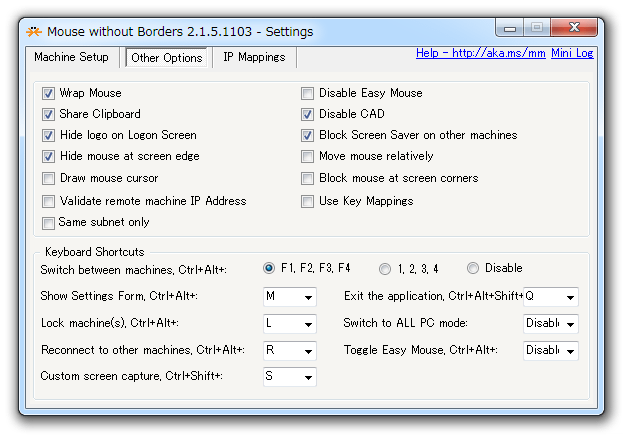Enable Draw mouse cursor option

pyautogui.click(x=48, y=178)
